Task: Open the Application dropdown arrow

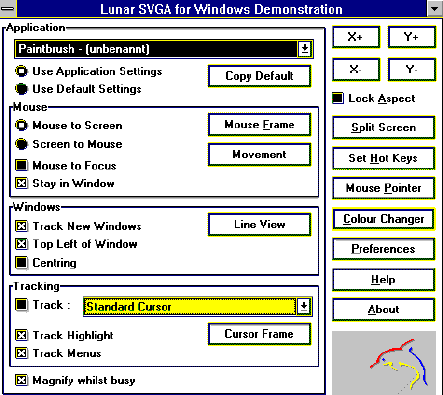Action: pos(305,49)
